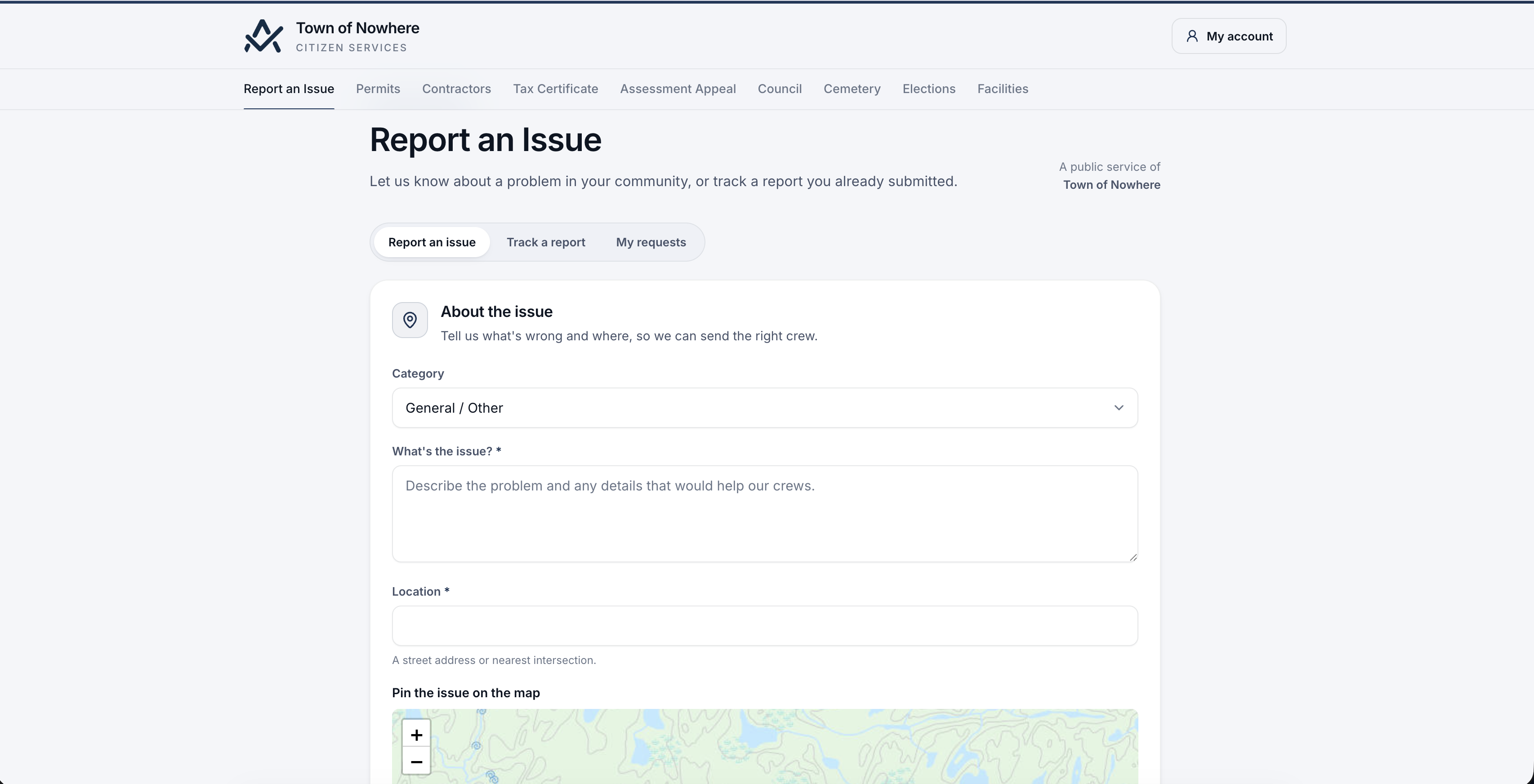Click the 'Report an Issue' page heading

coord(485,140)
